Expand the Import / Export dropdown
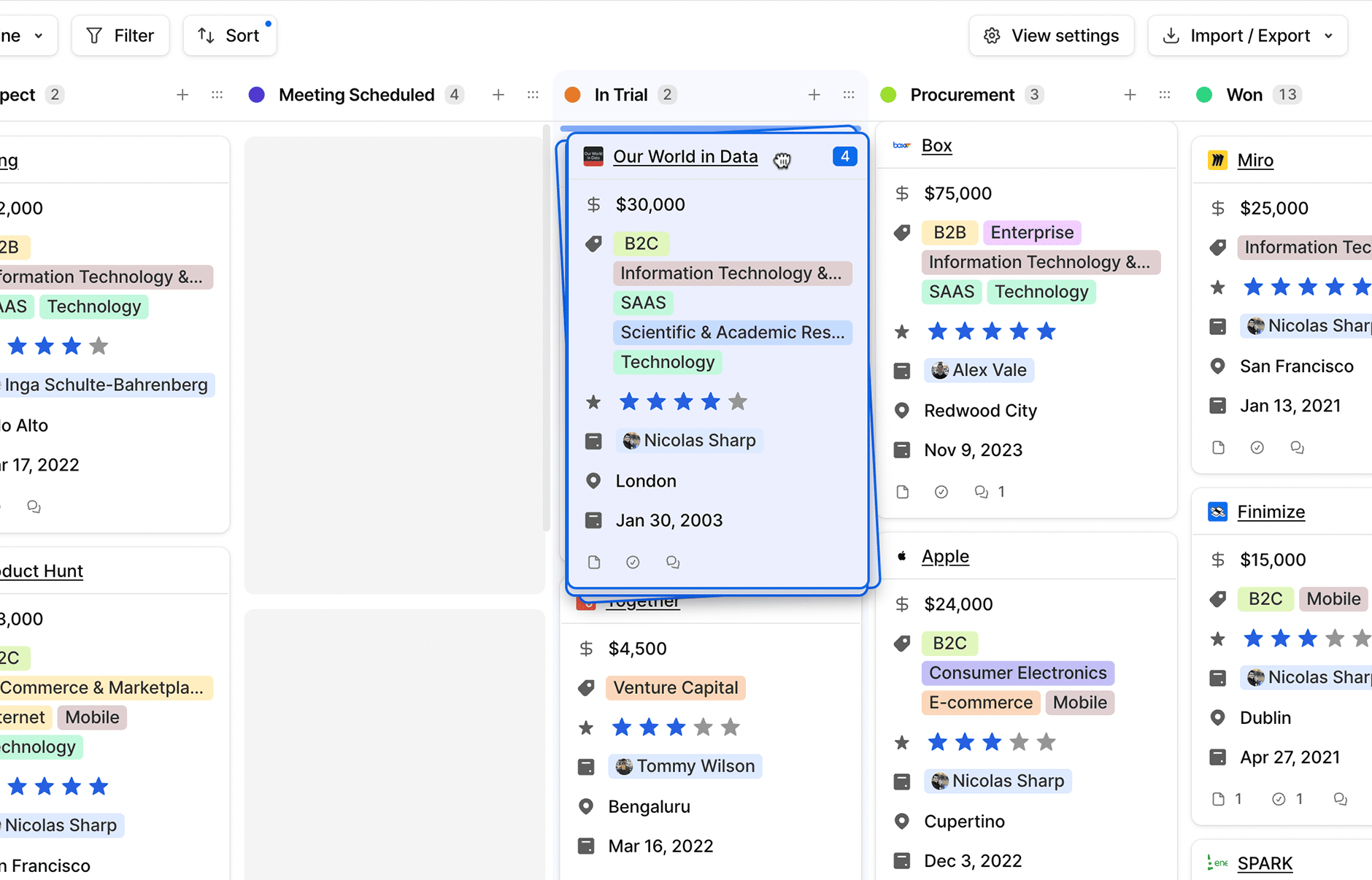 (x=1247, y=36)
